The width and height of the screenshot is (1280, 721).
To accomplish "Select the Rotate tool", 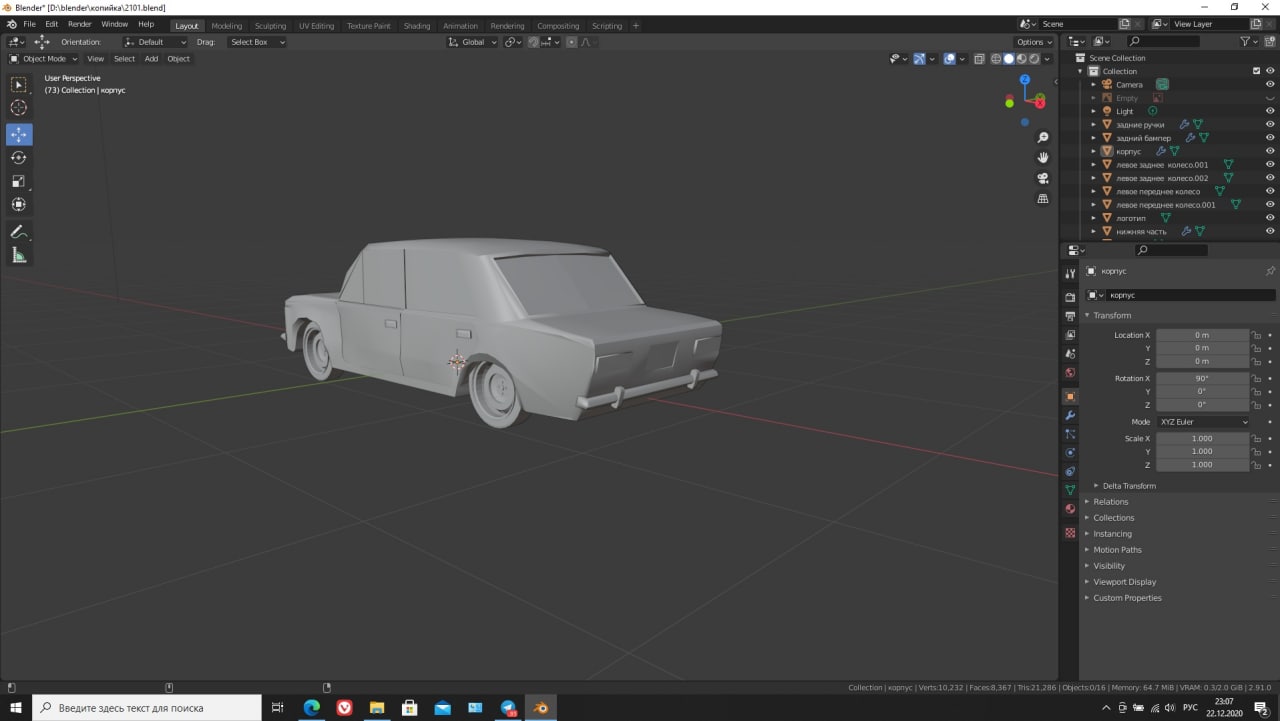I will click(19, 158).
